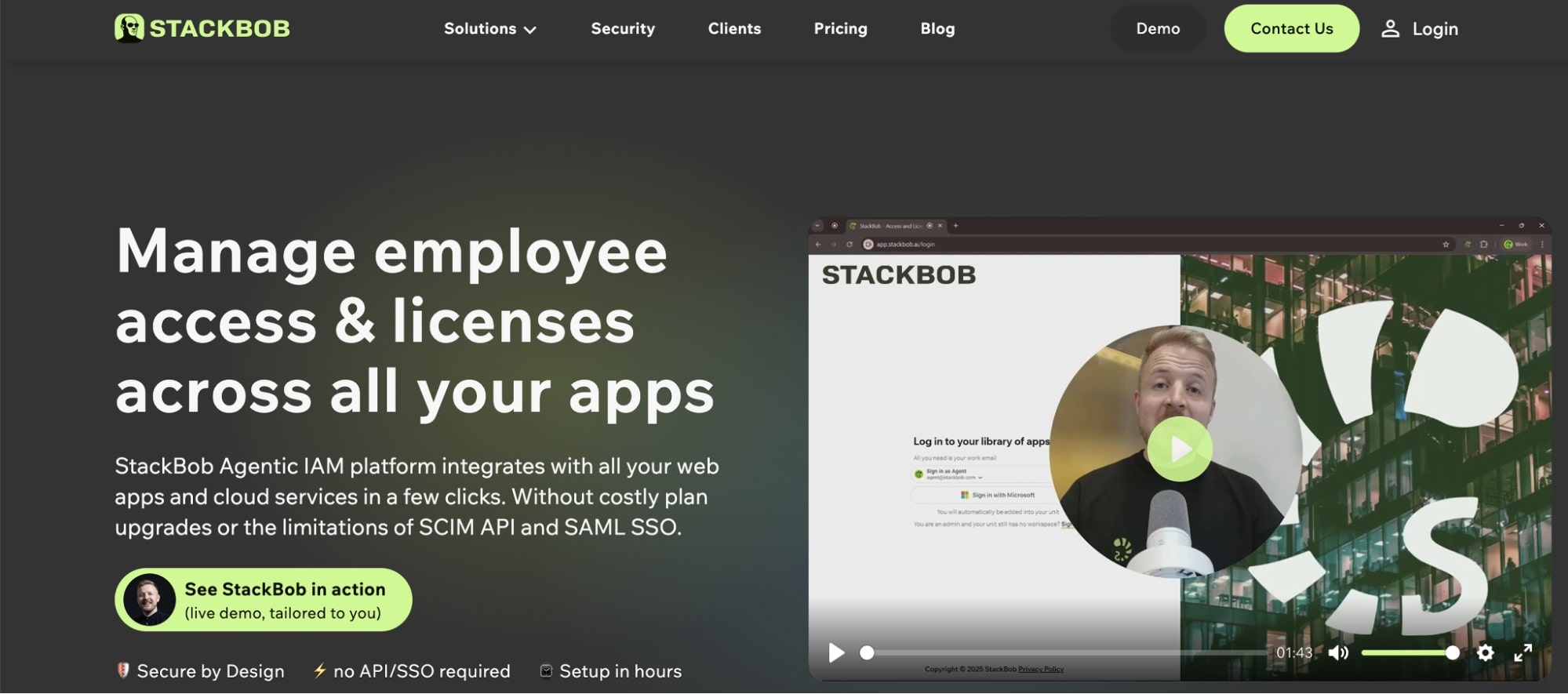The width and height of the screenshot is (1568, 694).
Task: Click the presenter avatar on the green demo button
Action: coord(149,600)
